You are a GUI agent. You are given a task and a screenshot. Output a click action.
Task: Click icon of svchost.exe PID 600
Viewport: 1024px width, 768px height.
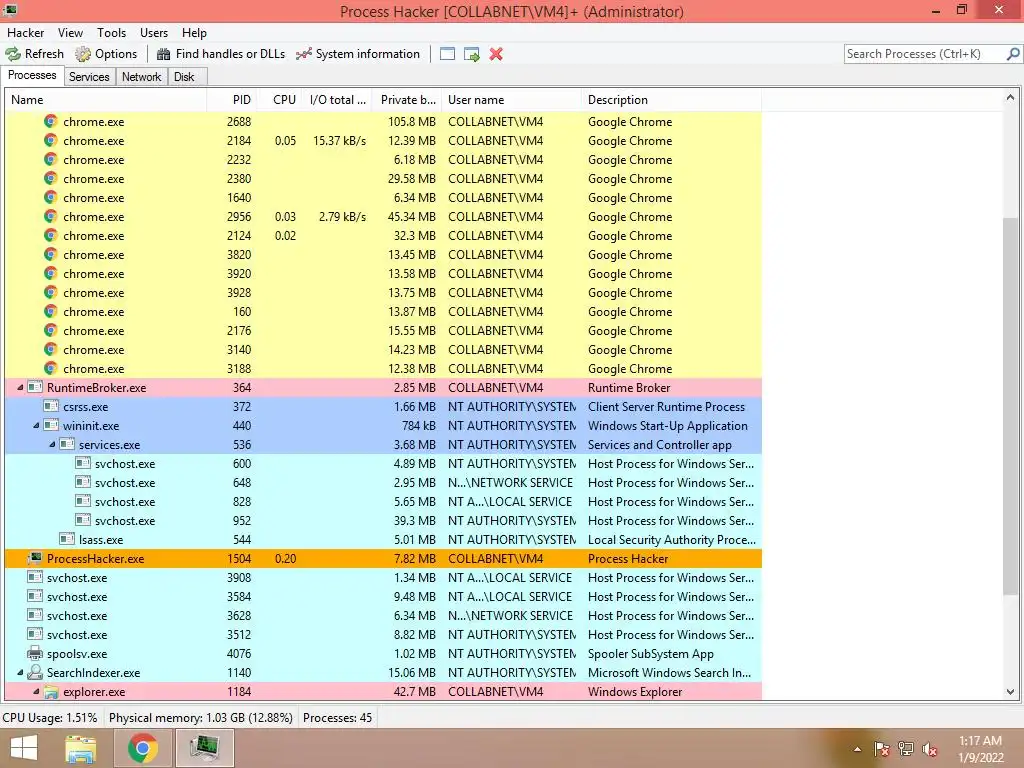[x=83, y=463]
